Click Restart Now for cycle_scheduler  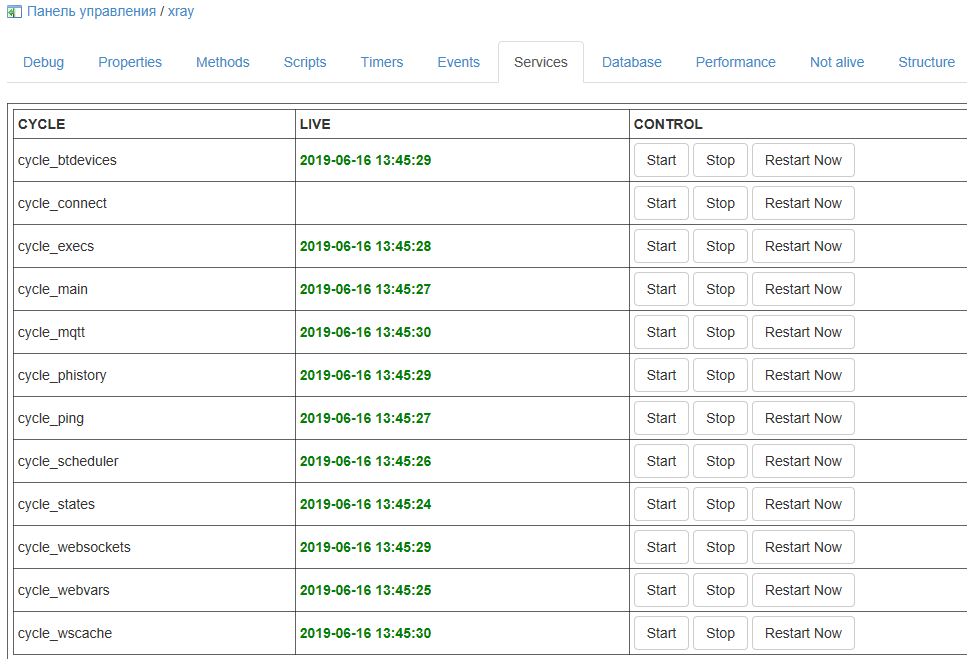(803, 461)
